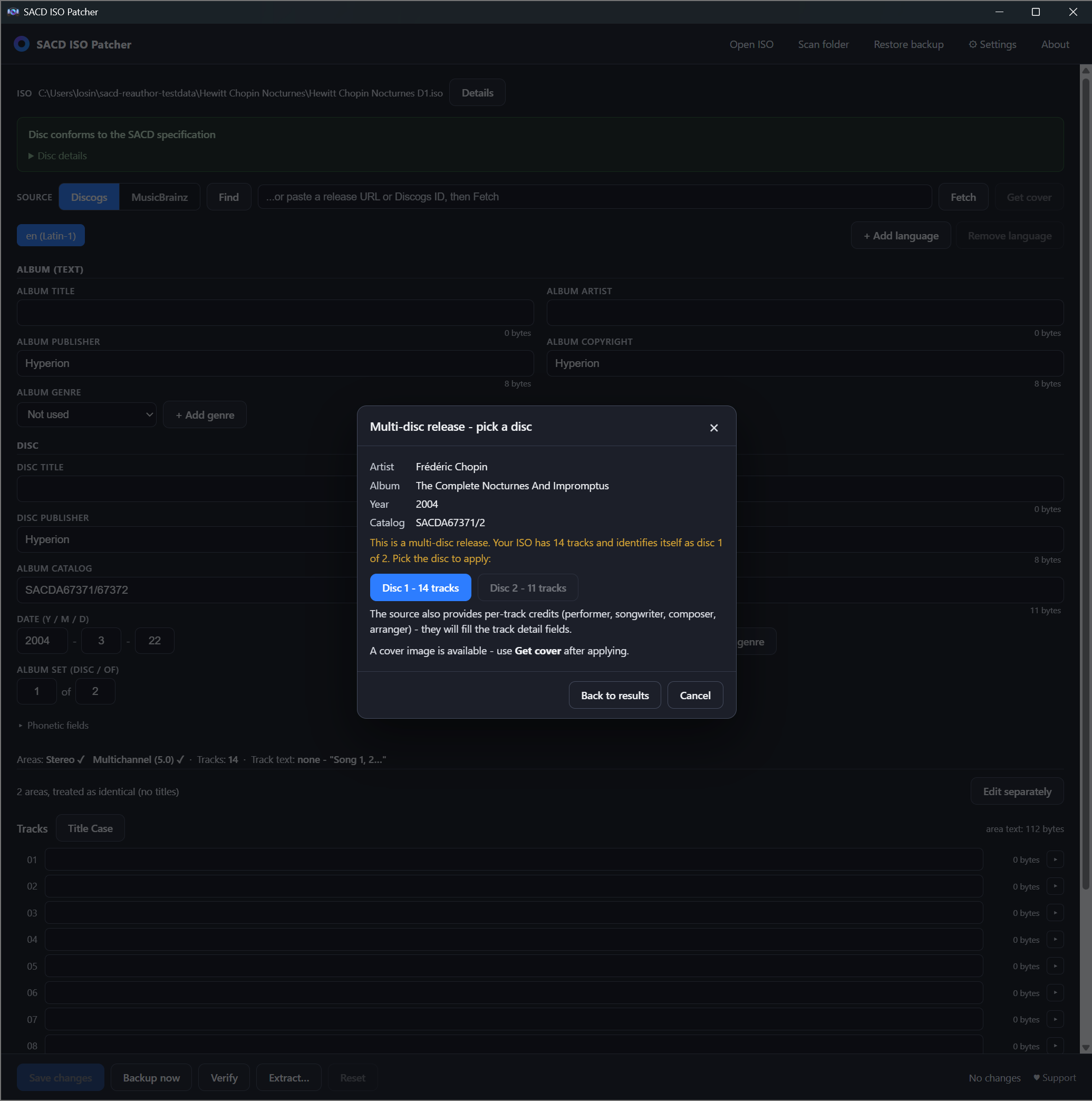Apply Title Case to tracks
The height and width of the screenshot is (1101, 1092).
[90, 828]
